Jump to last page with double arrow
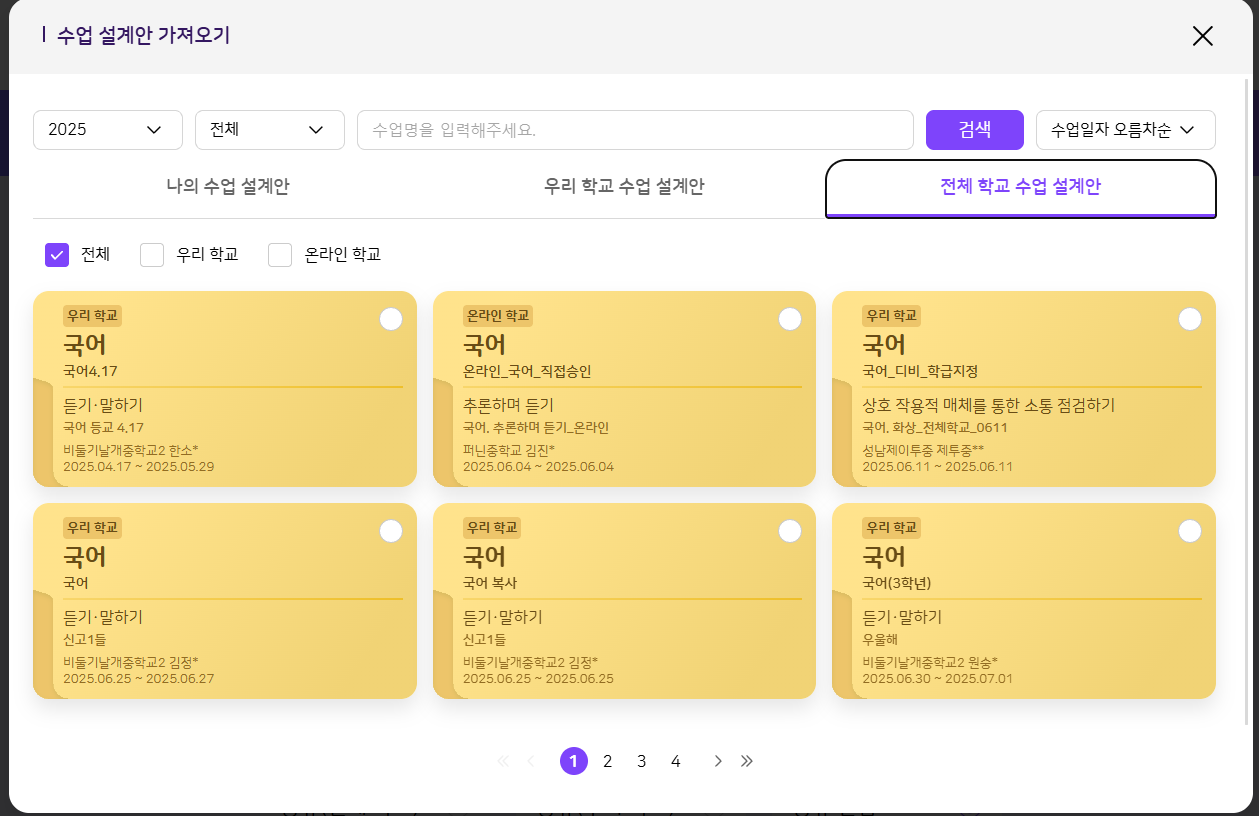 747,761
